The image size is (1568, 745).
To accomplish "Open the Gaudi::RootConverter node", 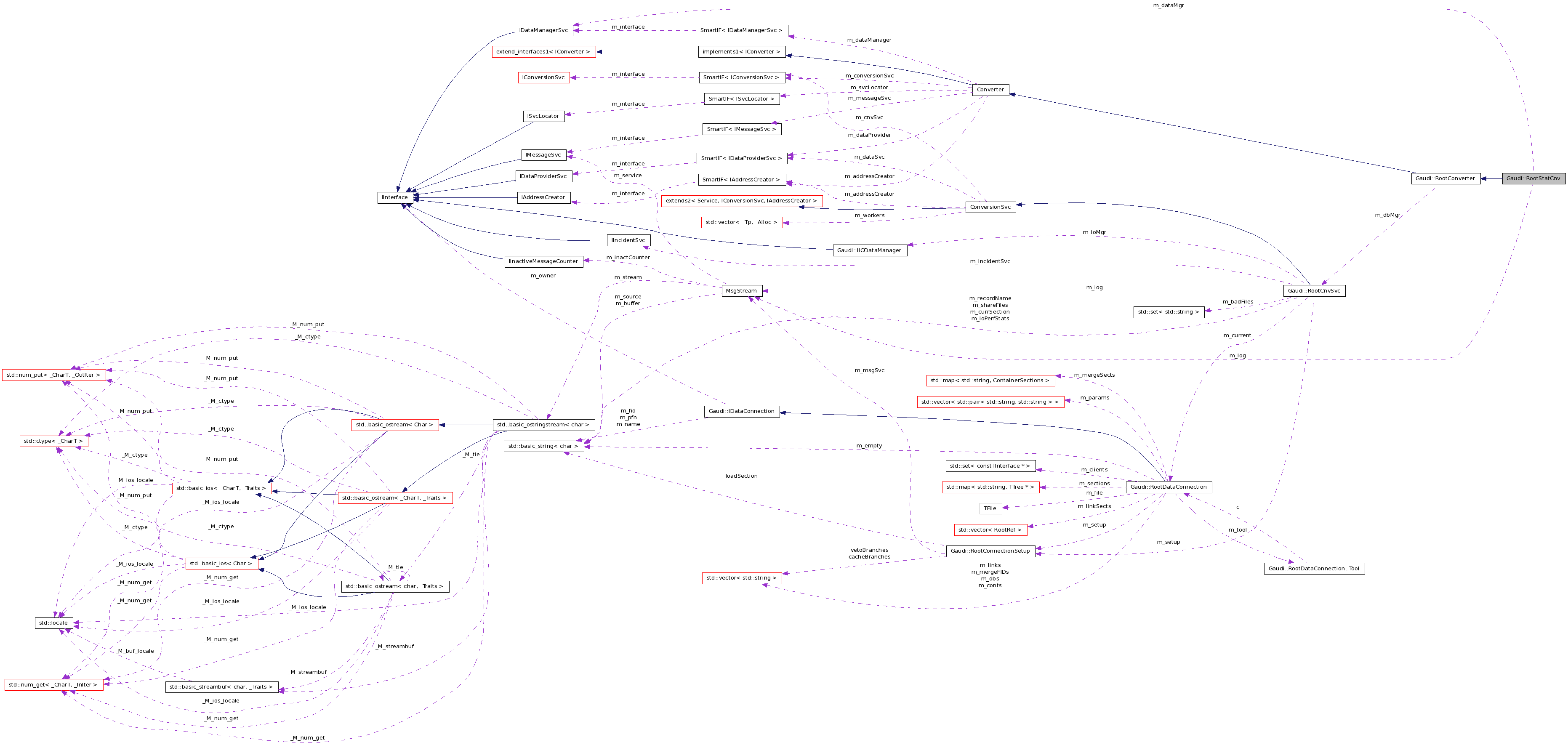I will (1447, 178).
